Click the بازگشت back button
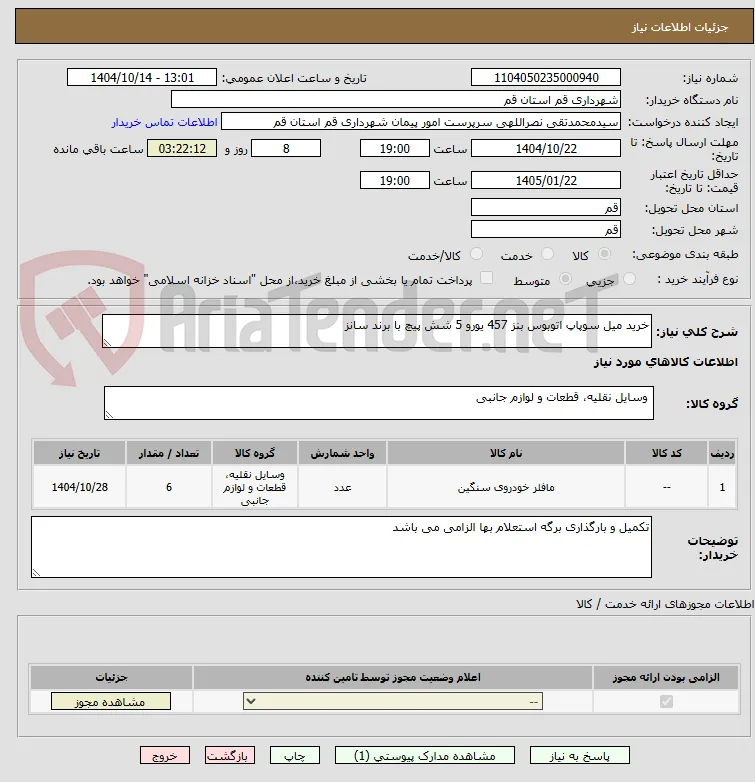 click(x=230, y=756)
